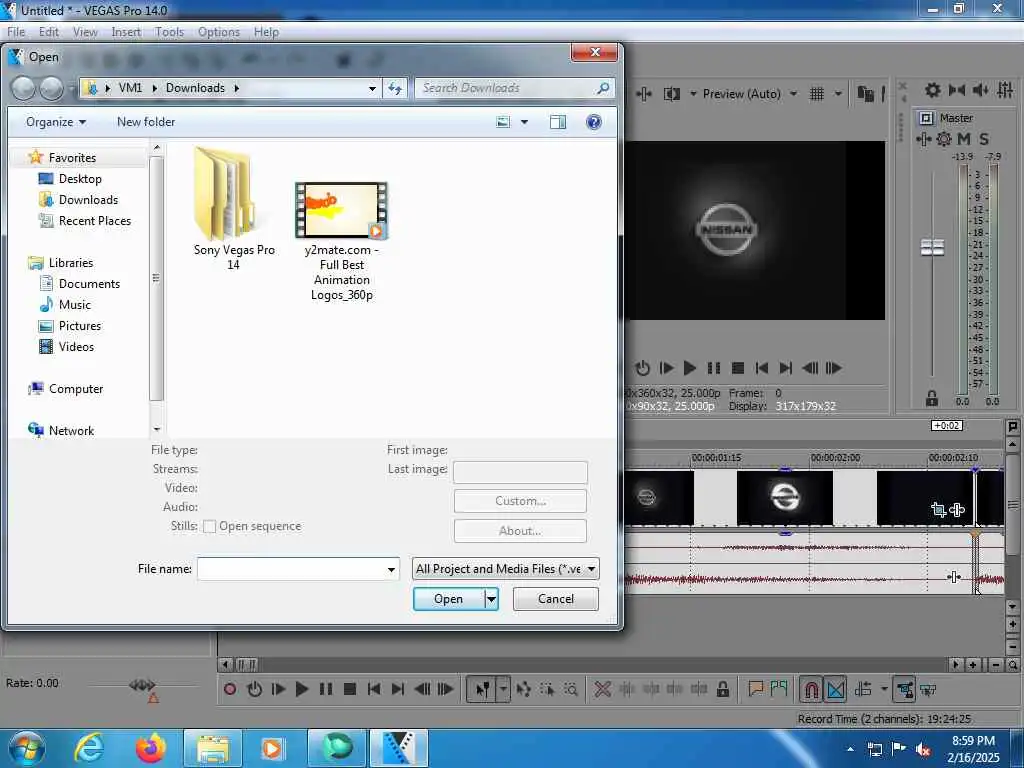Click Split Screen View icon in preview

coord(672,94)
